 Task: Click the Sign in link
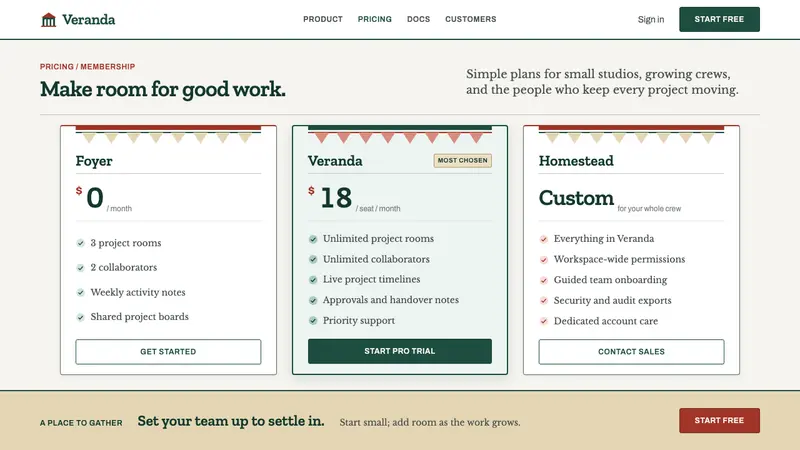[x=651, y=19]
